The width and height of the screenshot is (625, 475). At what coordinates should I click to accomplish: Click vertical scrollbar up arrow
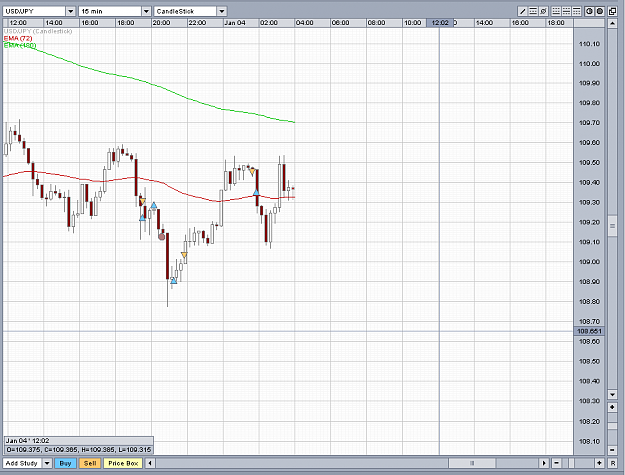tap(613, 24)
